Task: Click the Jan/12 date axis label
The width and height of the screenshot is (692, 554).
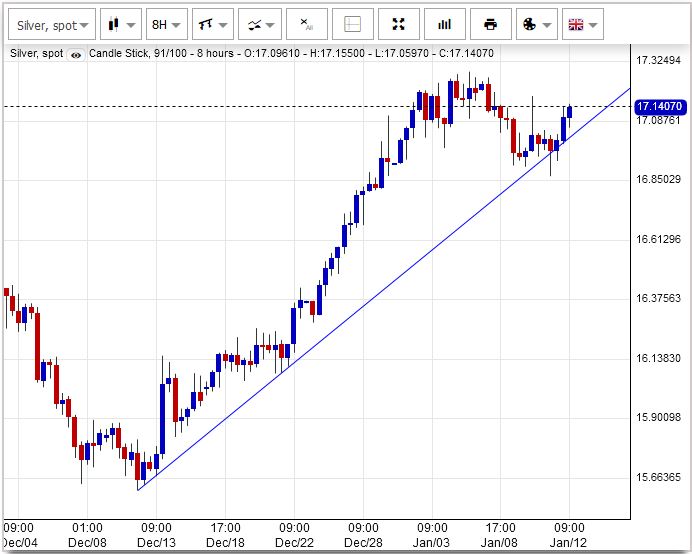Action: pyautogui.click(x=569, y=543)
